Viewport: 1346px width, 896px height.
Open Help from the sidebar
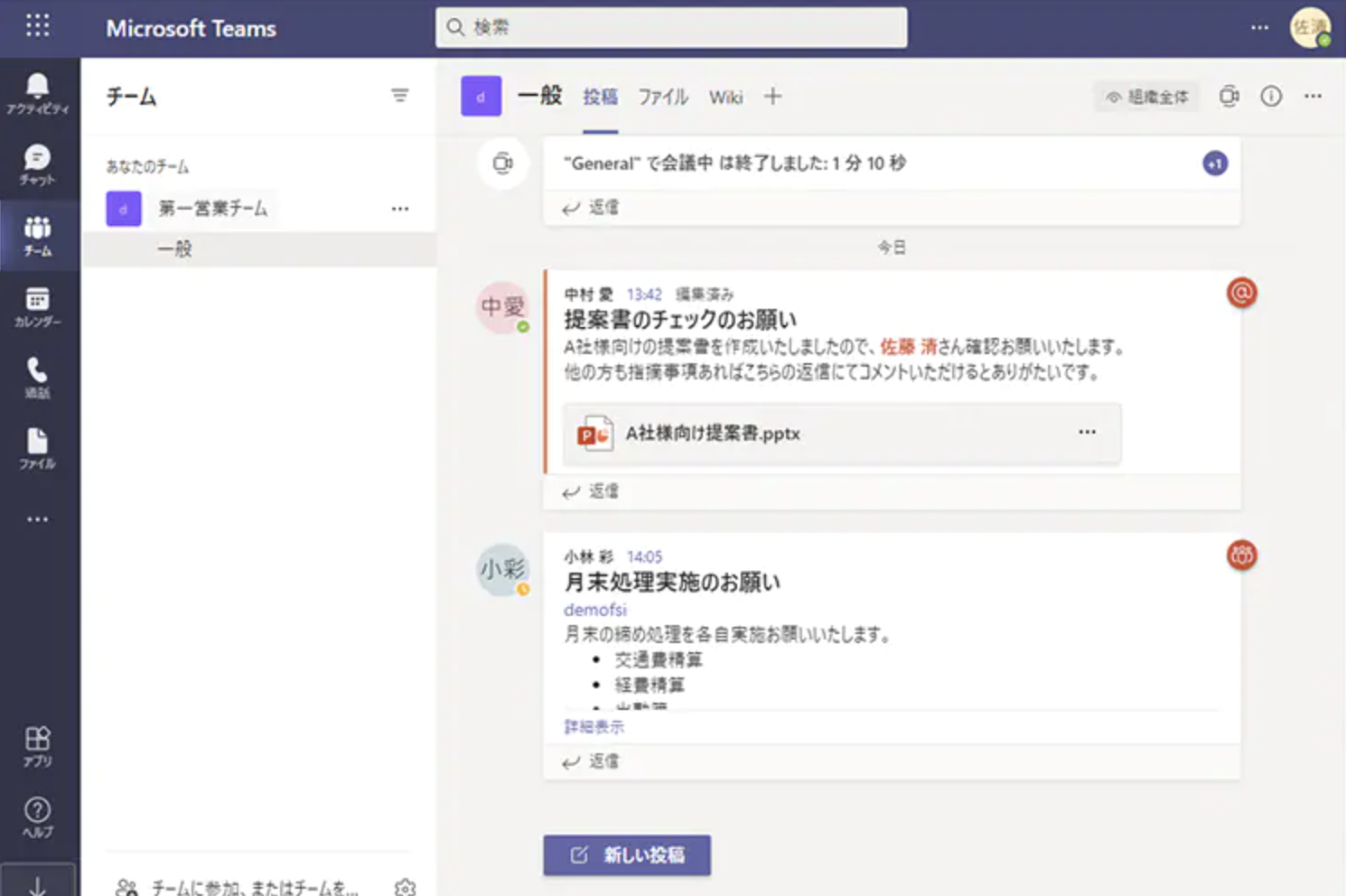click(37, 817)
